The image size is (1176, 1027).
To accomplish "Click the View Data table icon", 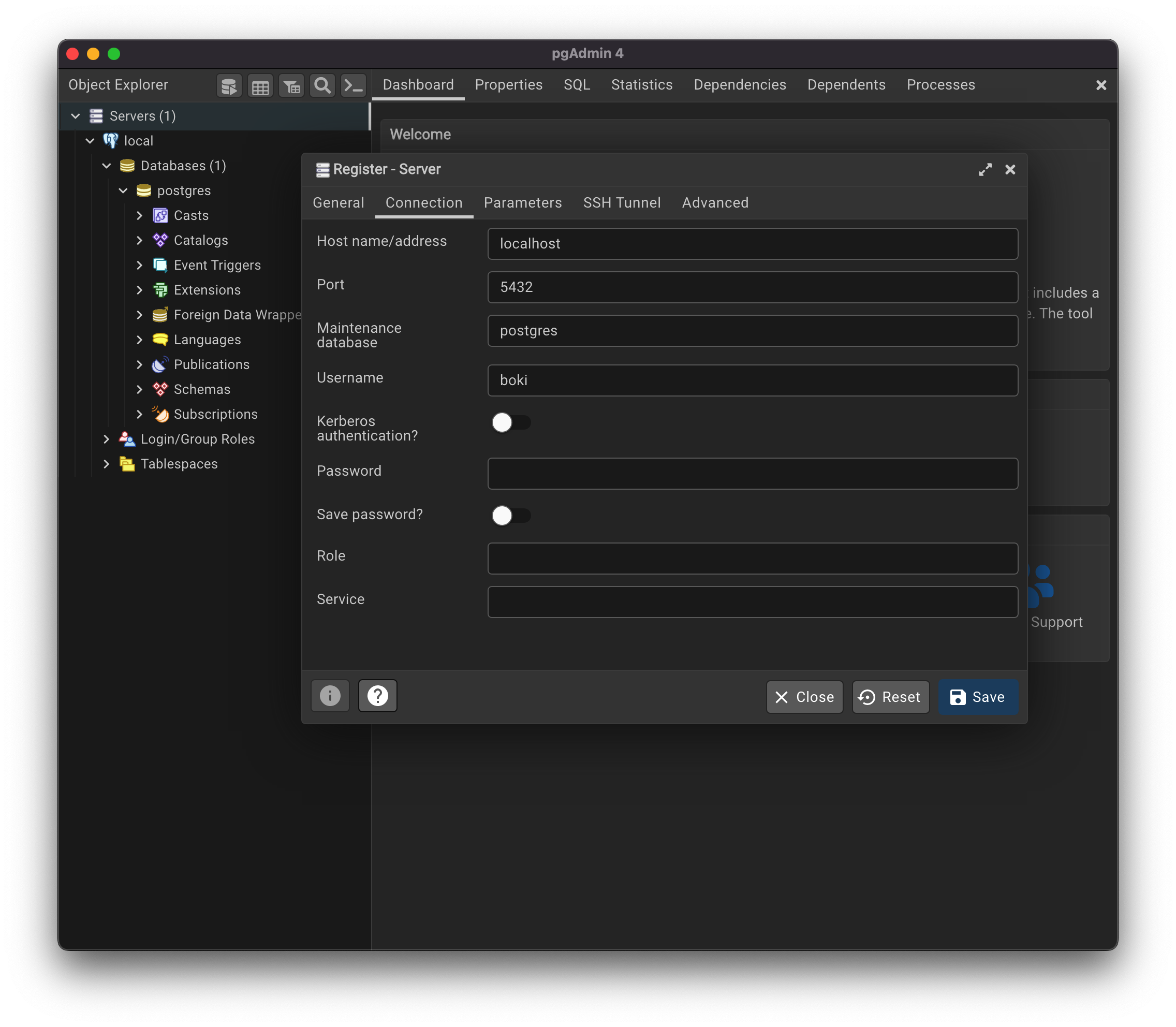I will (260, 86).
